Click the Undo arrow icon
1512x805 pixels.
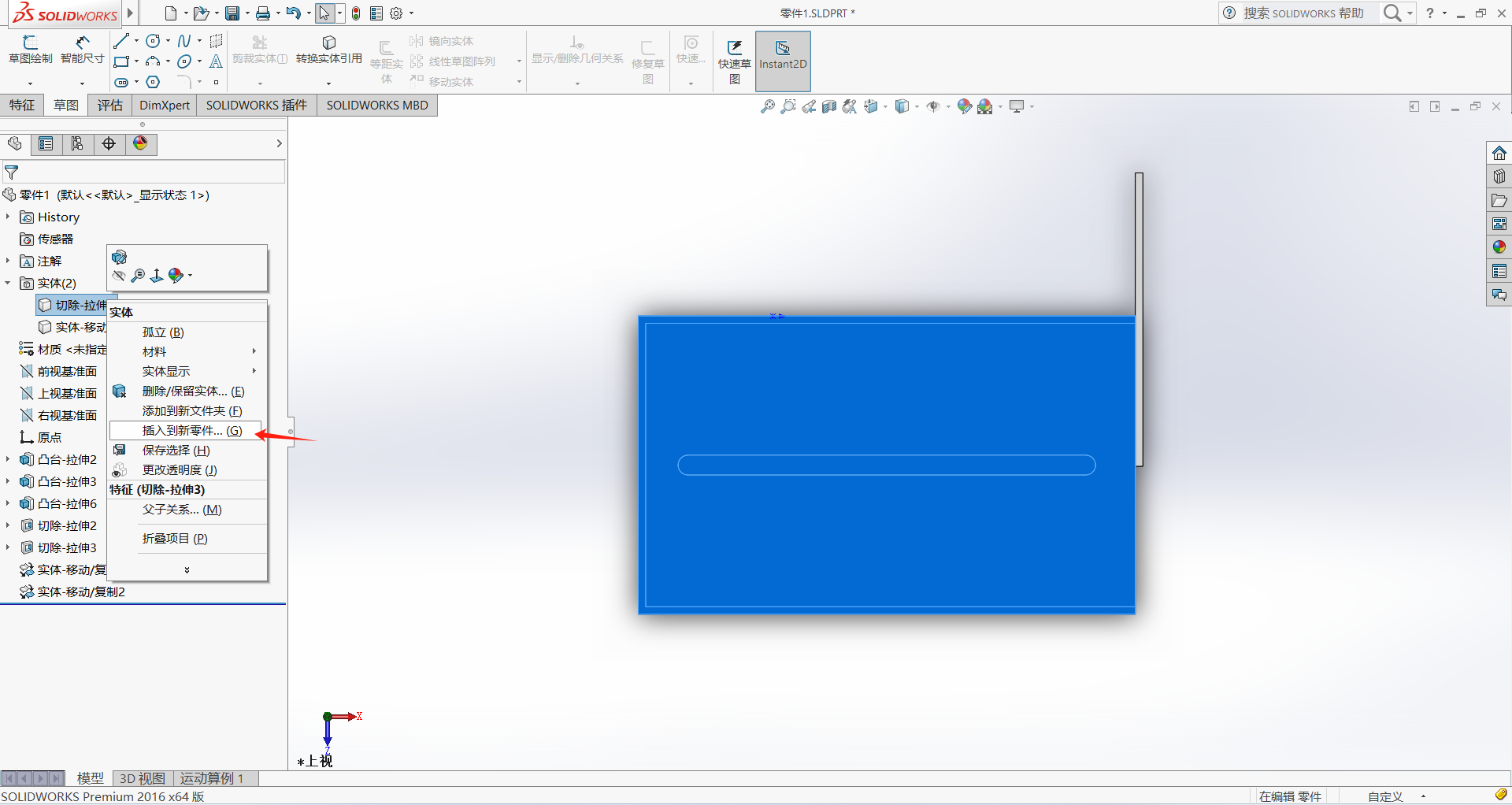(293, 13)
